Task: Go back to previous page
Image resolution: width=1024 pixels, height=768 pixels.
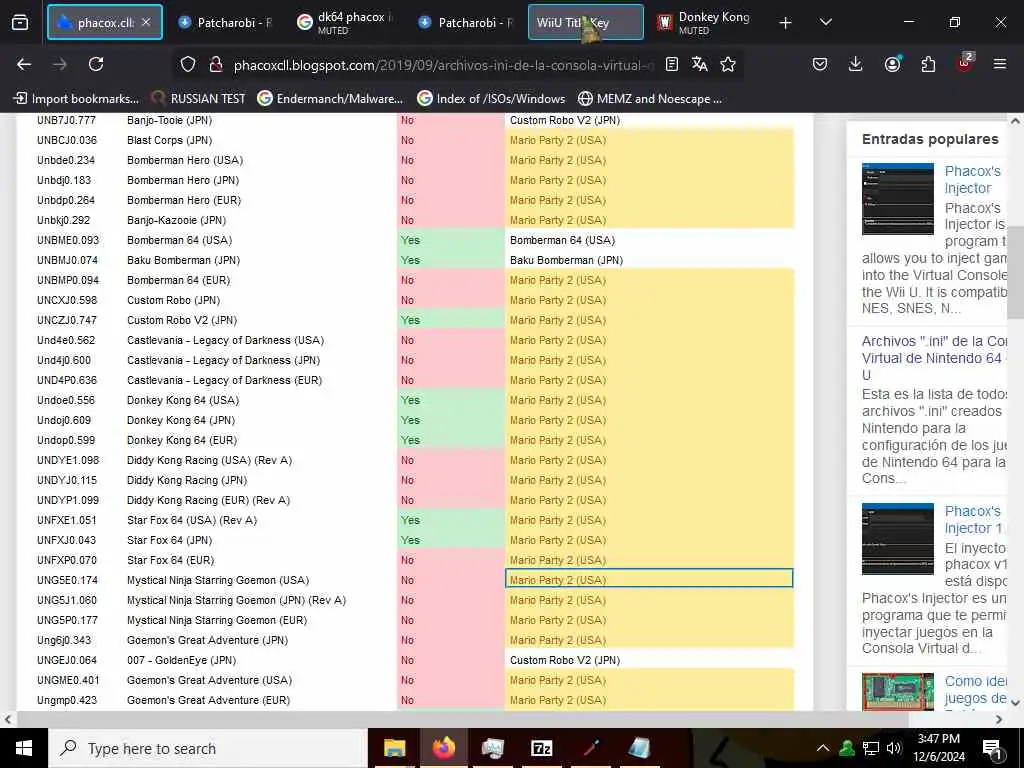Action: [24, 64]
